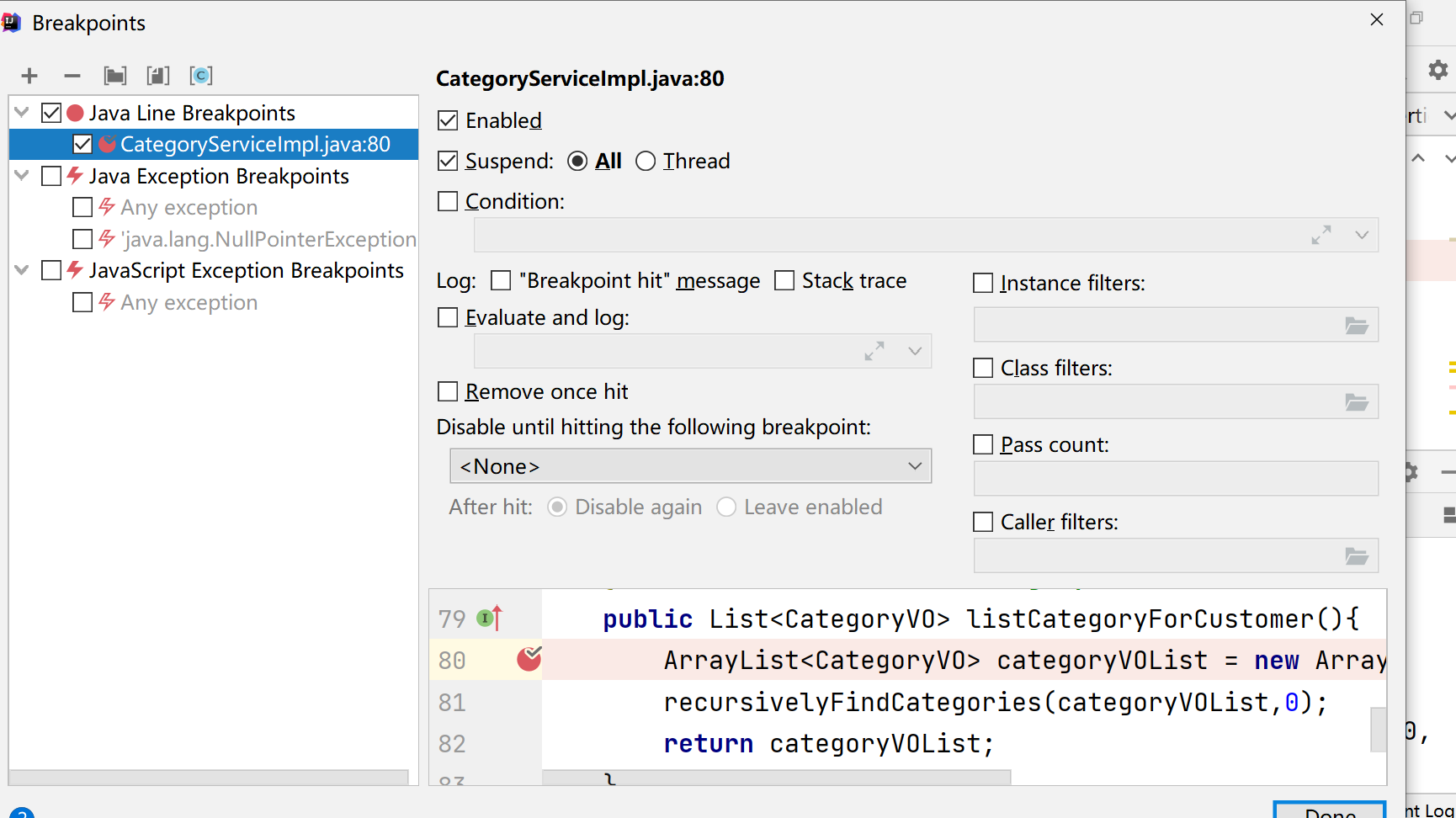Toggle Java Line Breakpoints group checkbox
The image size is (1456, 818).
point(51,113)
